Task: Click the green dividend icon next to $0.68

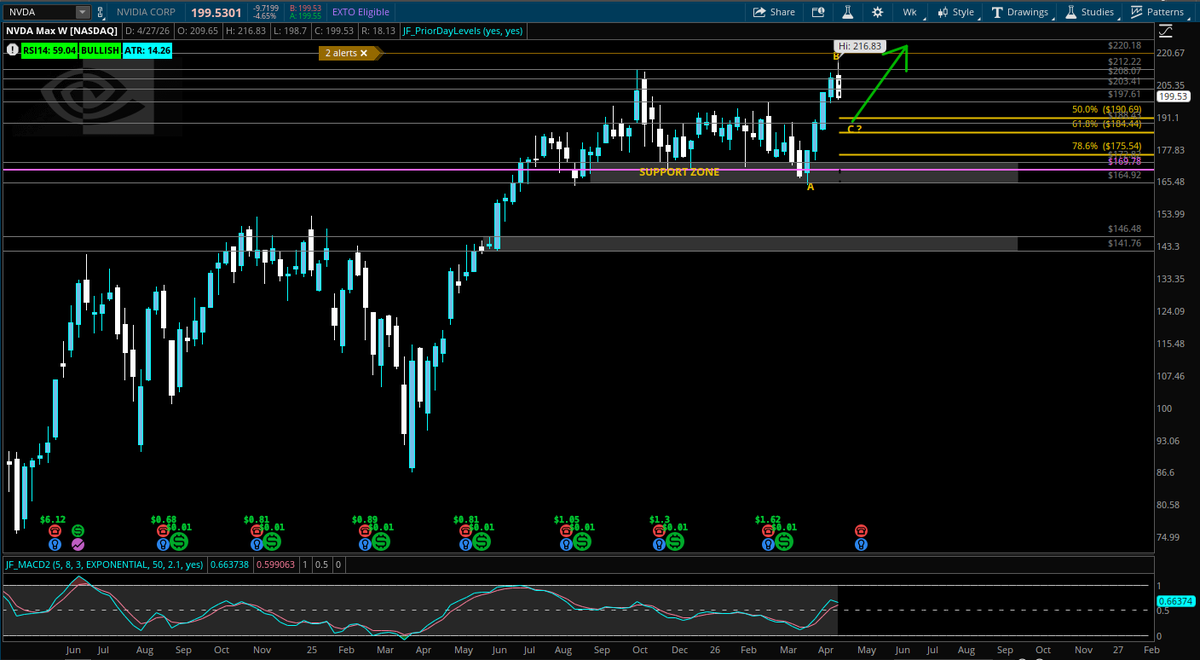Action: 179,540
